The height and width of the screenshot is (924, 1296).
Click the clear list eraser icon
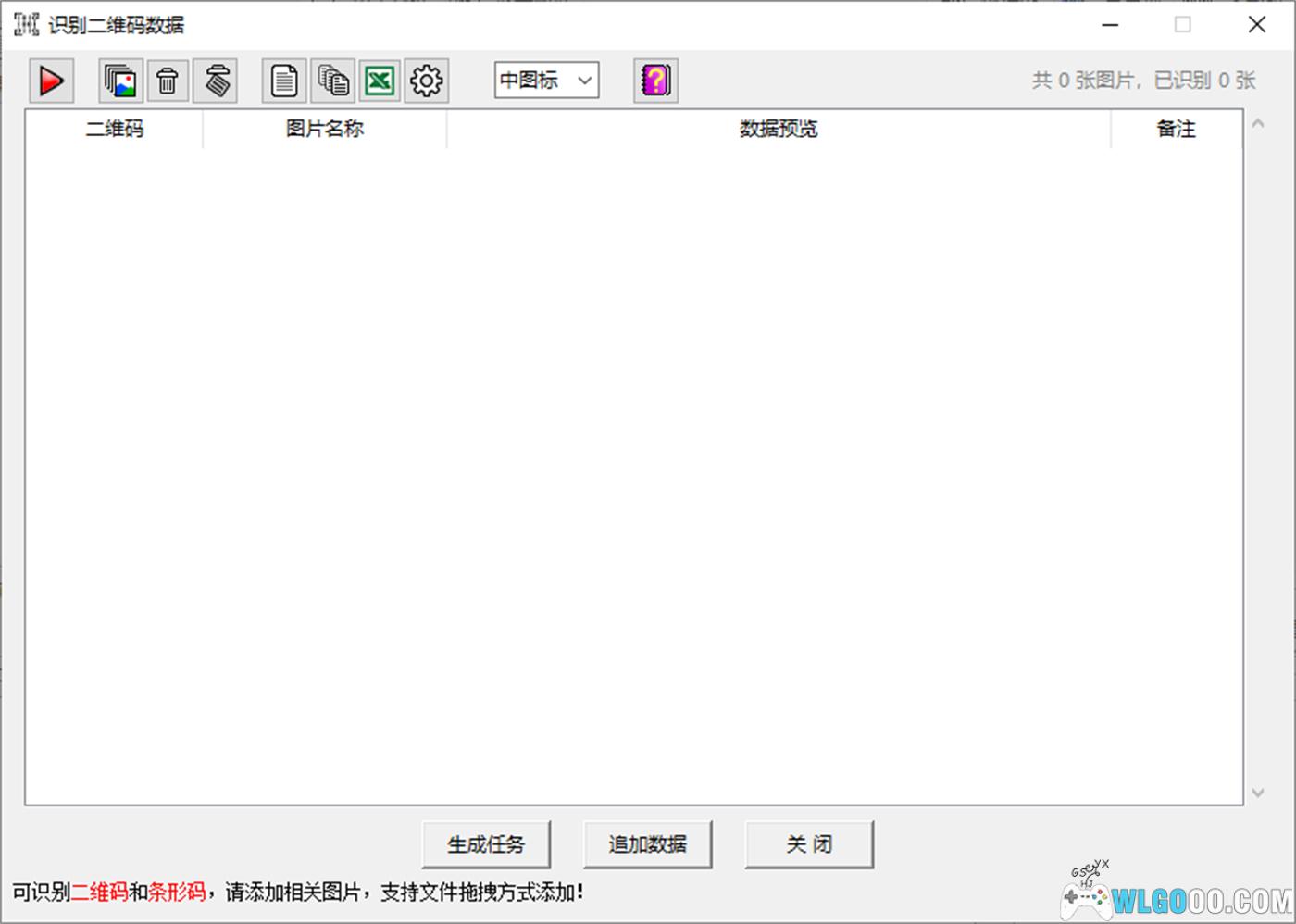pos(216,81)
